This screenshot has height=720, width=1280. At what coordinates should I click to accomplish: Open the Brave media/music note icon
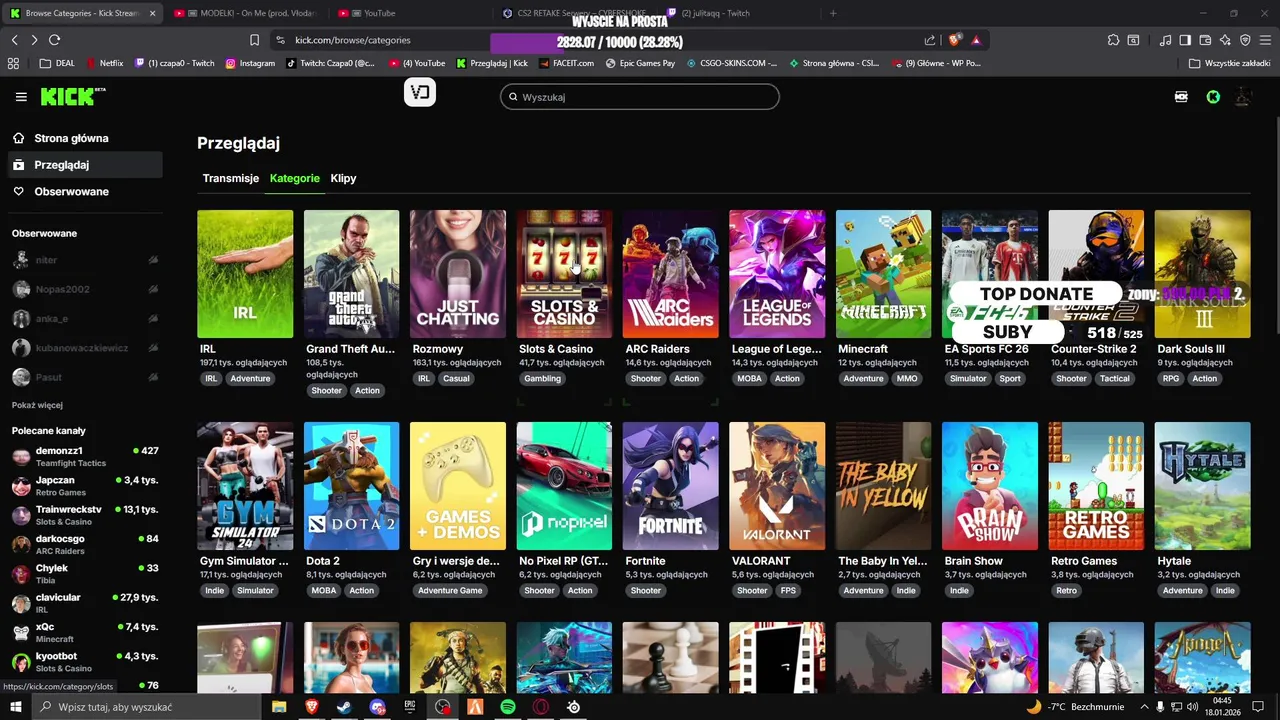point(1165,40)
